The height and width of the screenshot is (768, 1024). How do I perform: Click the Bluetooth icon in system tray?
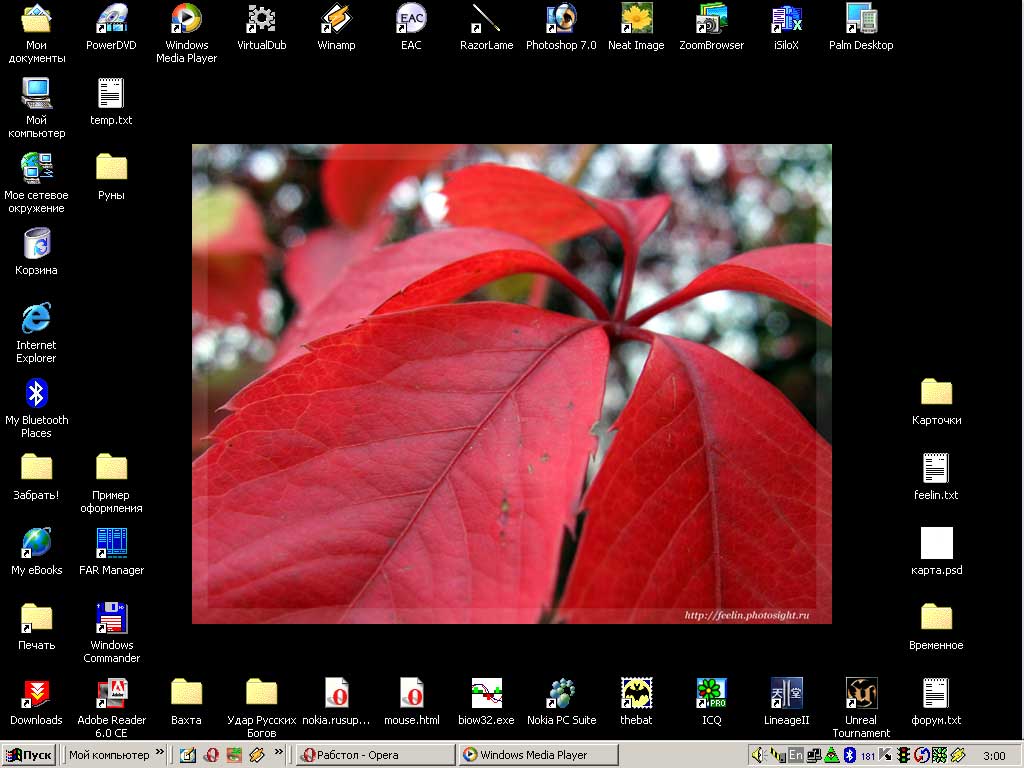(x=849, y=755)
